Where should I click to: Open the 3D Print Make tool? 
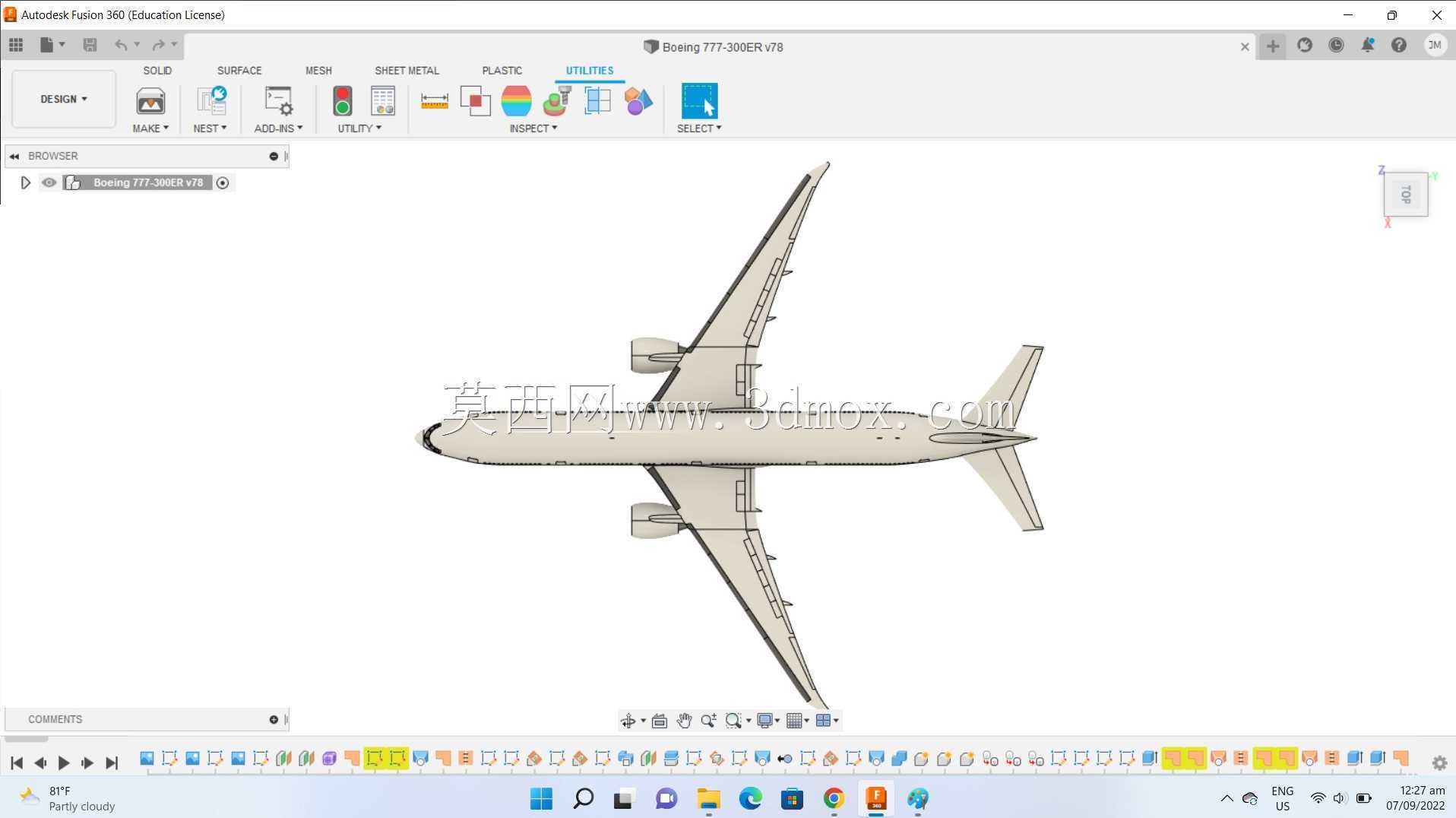pyautogui.click(x=150, y=101)
